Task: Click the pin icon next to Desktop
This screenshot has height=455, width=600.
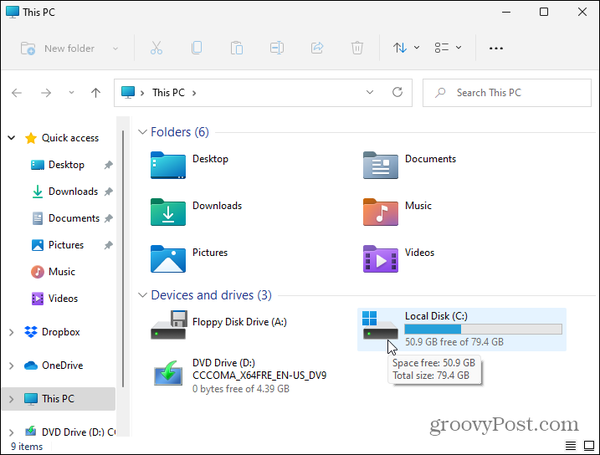Action: 109,165
